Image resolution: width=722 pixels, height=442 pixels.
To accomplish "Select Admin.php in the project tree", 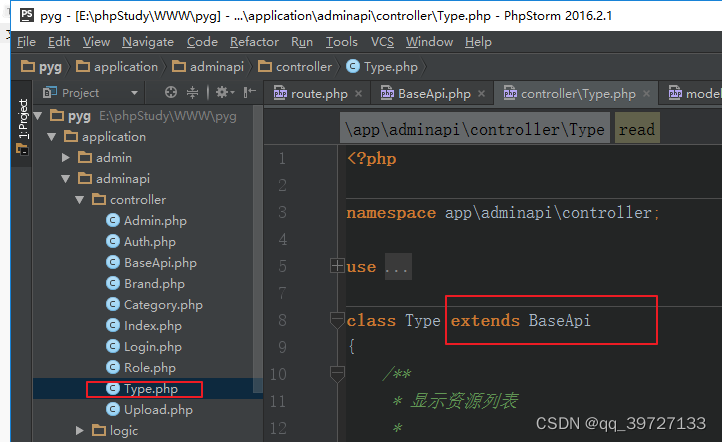I will 155,221.
